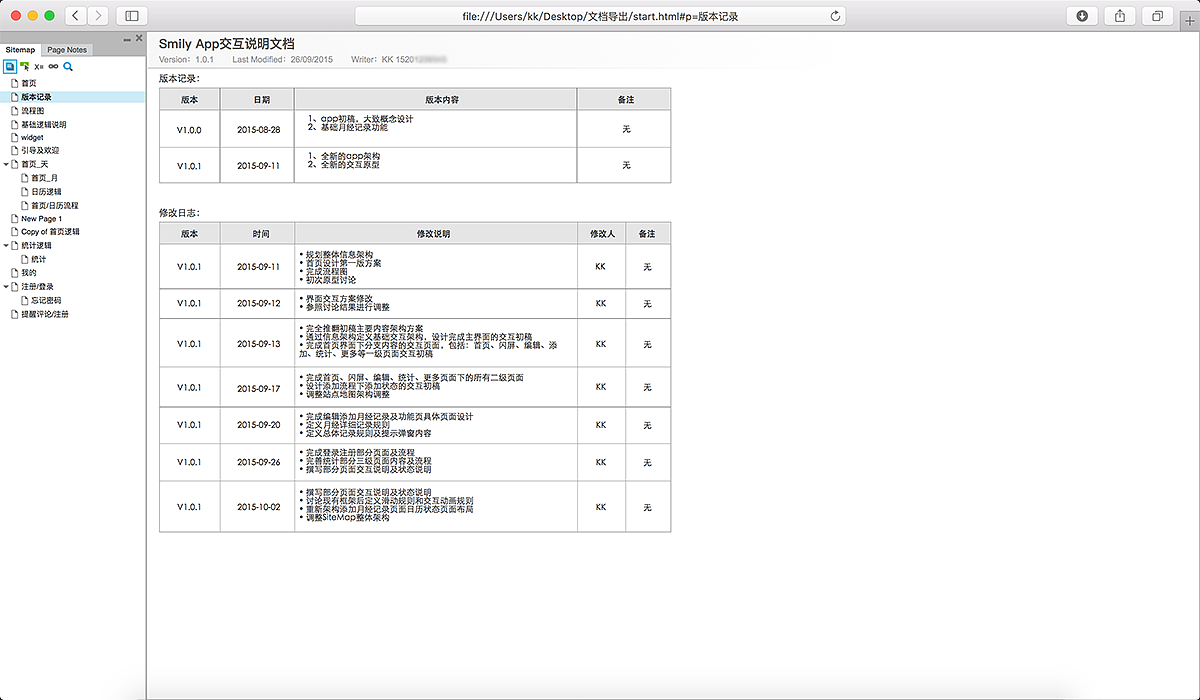Collapse the 注册/登录 tree node

click(5, 286)
